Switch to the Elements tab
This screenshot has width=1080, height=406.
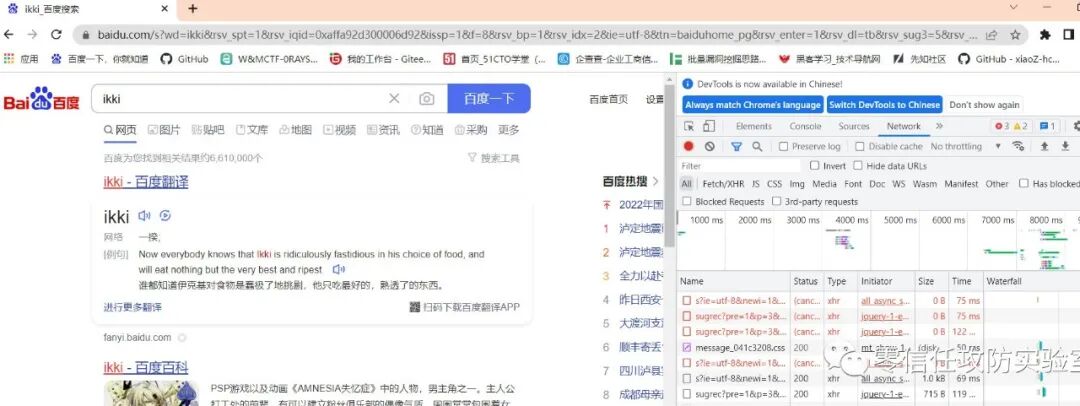click(x=754, y=126)
